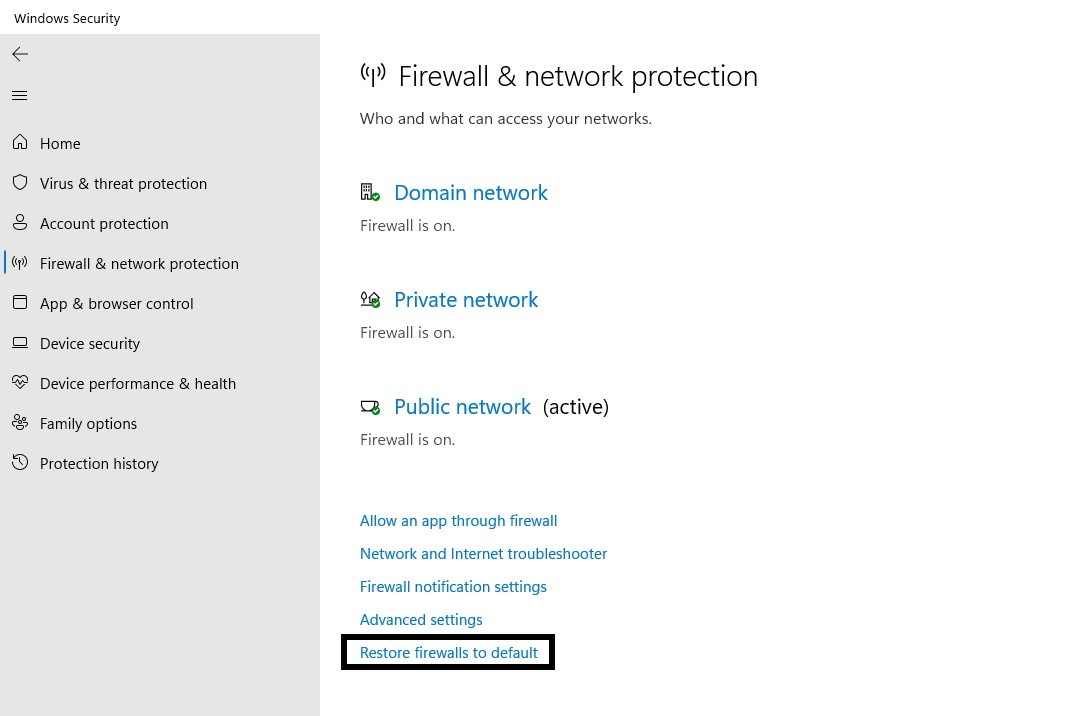Image resolution: width=1067 pixels, height=716 pixels.
Task: Click the Home house icon
Action: tap(20, 143)
